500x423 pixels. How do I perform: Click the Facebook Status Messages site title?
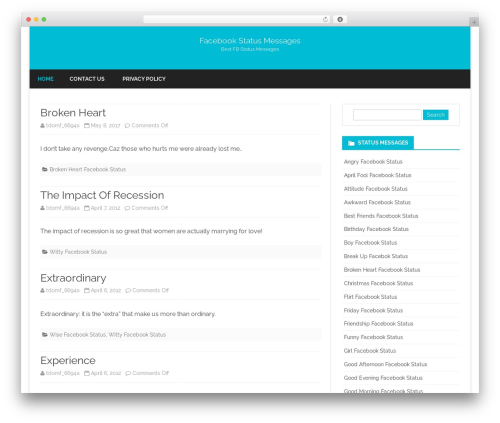tap(250, 41)
